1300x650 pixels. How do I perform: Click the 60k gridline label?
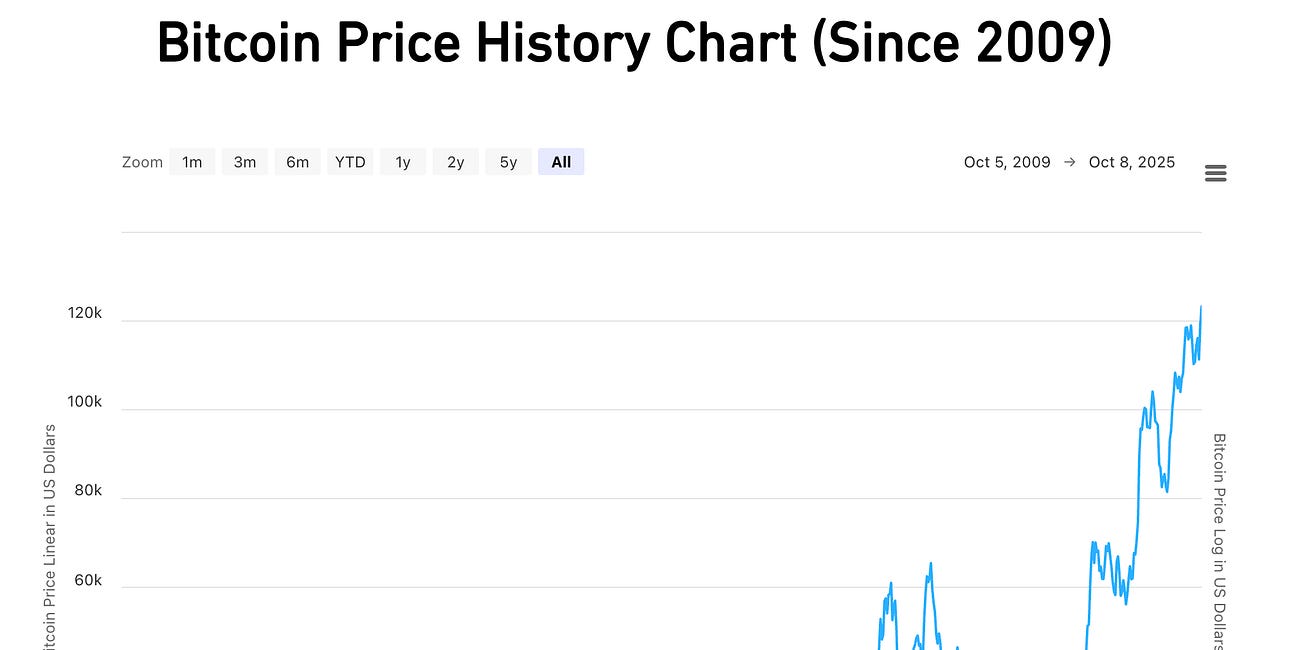click(x=86, y=579)
